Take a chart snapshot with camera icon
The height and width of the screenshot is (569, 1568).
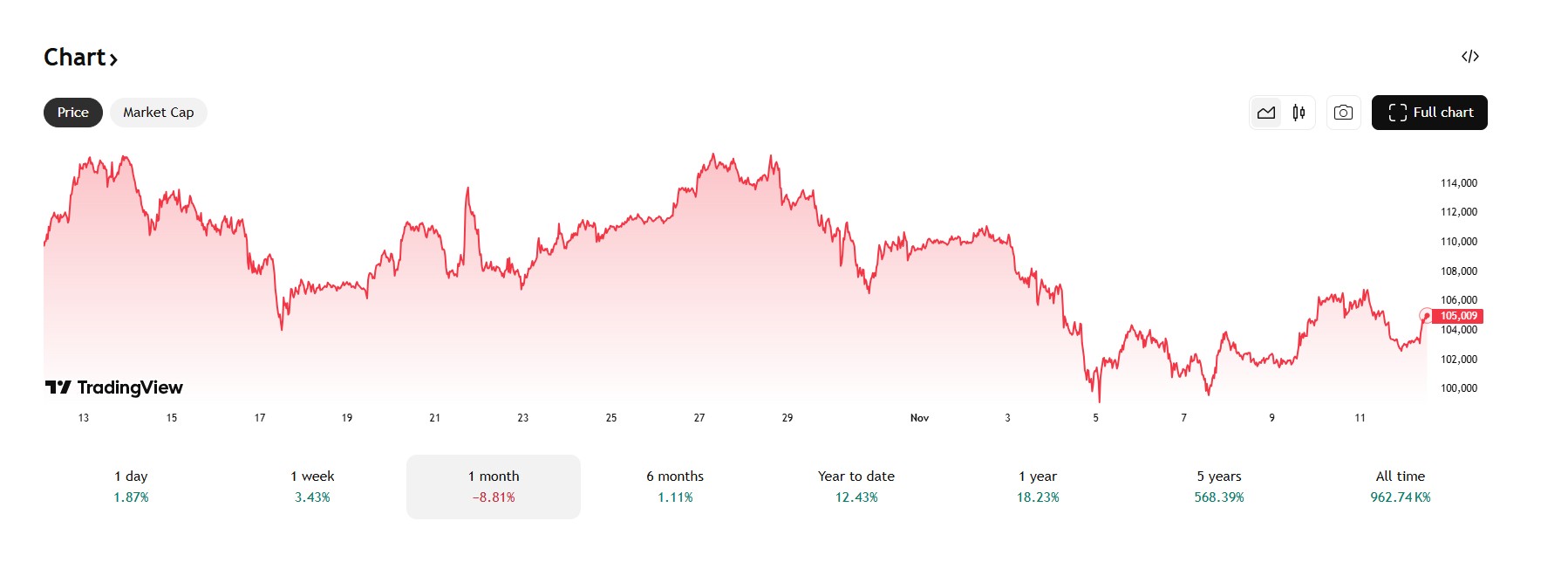point(1343,113)
